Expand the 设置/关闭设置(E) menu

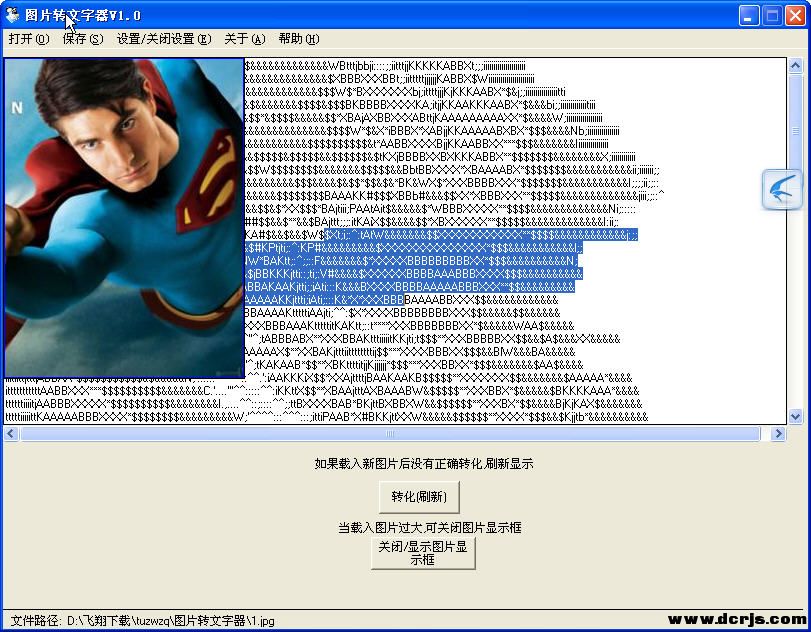point(163,39)
